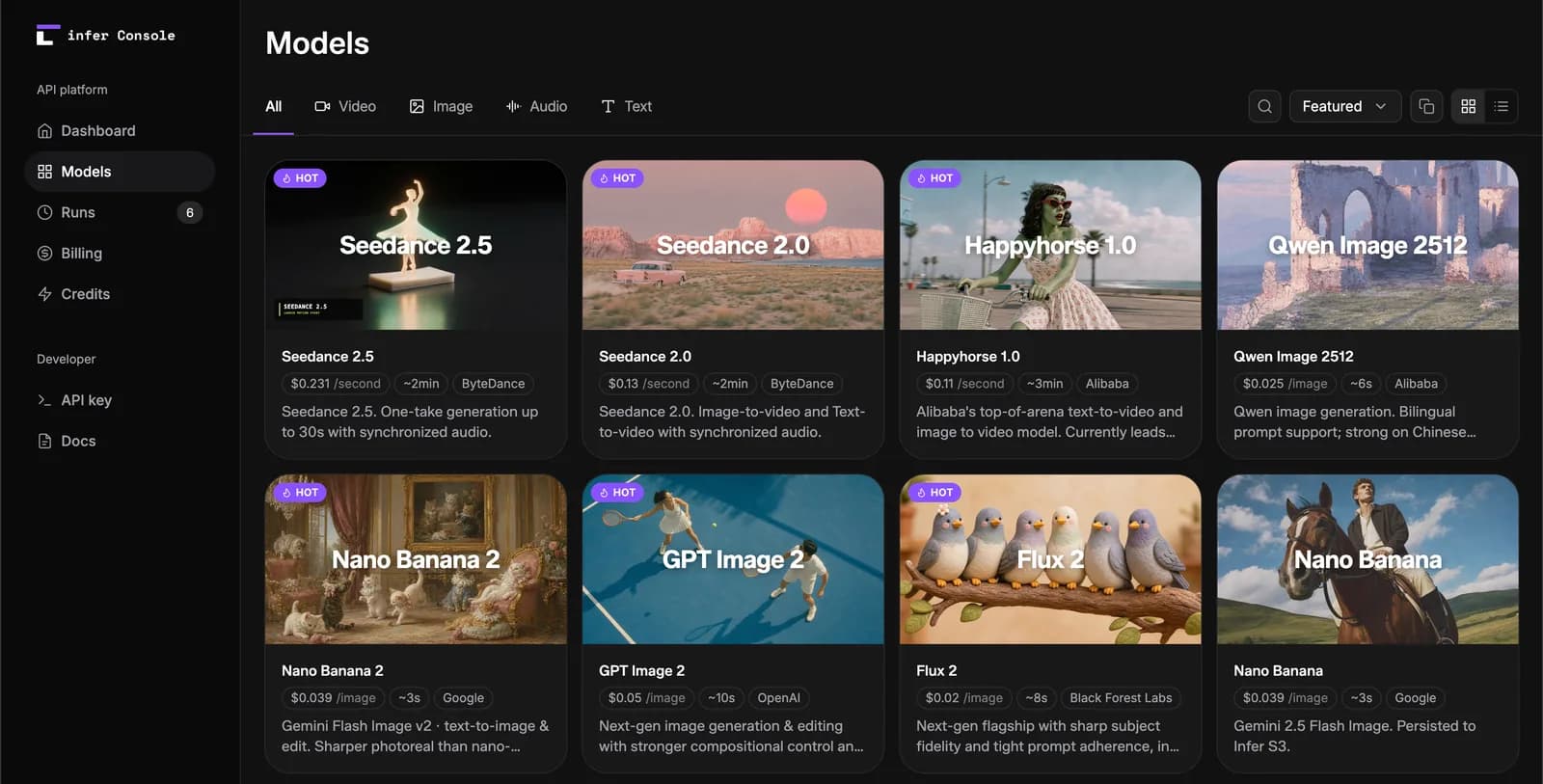Click the OpenAI tag on GPT Image 2
The width and height of the screenshot is (1543, 784).
coord(778,698)
